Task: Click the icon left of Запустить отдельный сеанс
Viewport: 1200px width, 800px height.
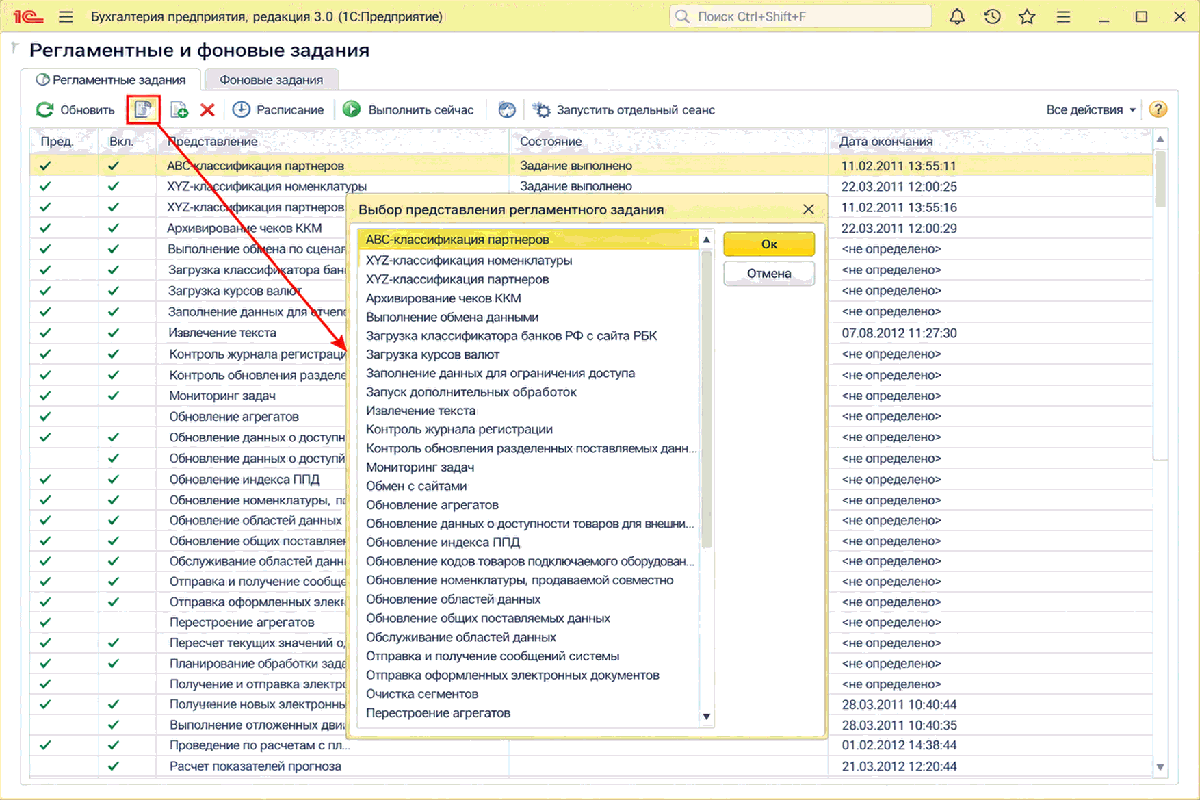Action: [542, 110]
